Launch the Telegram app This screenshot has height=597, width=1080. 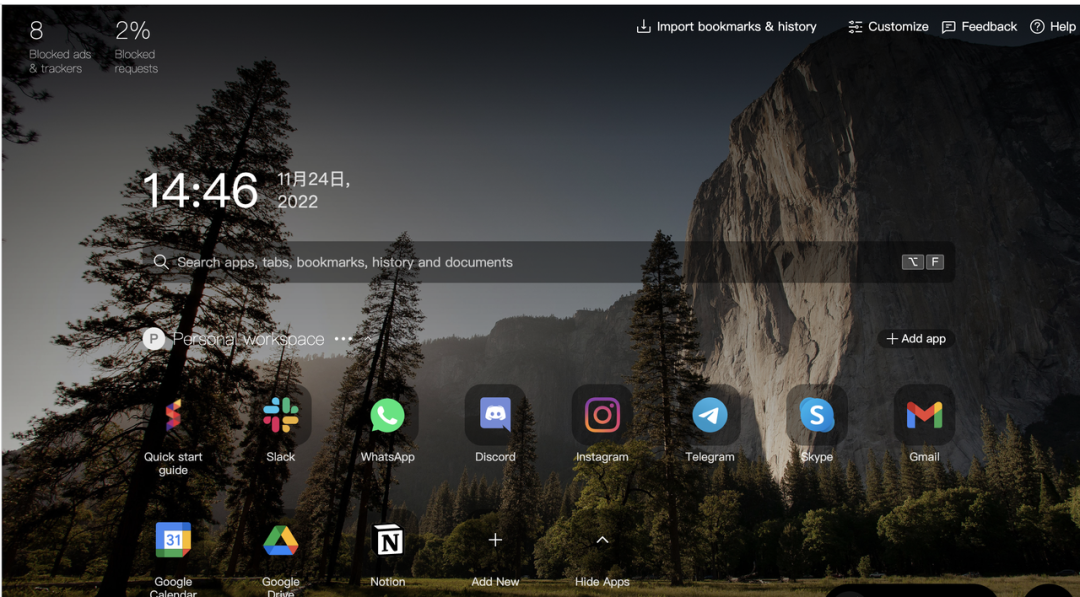(x=709, y=415)
